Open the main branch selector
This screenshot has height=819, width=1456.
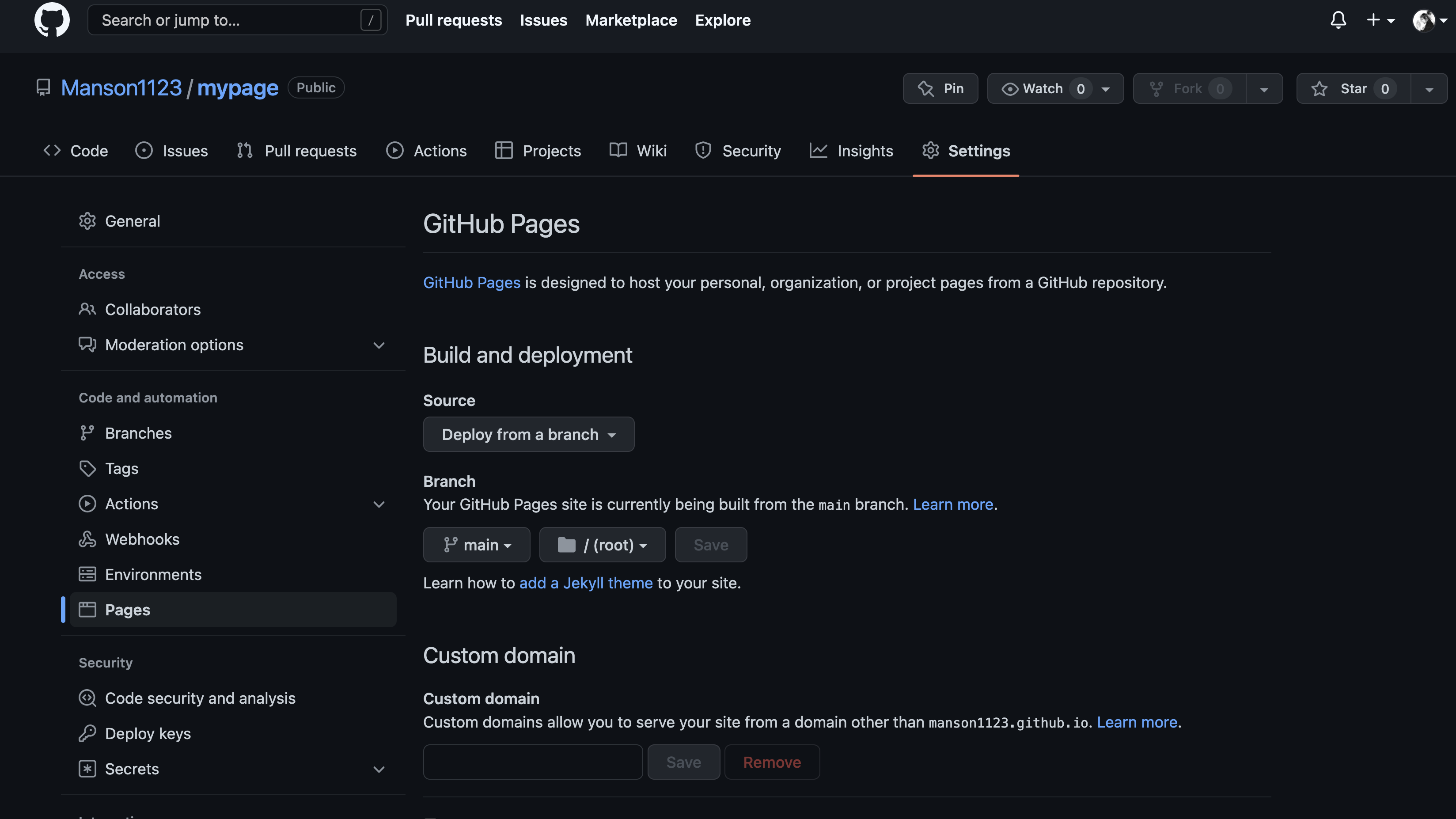(x=477, y=544)
